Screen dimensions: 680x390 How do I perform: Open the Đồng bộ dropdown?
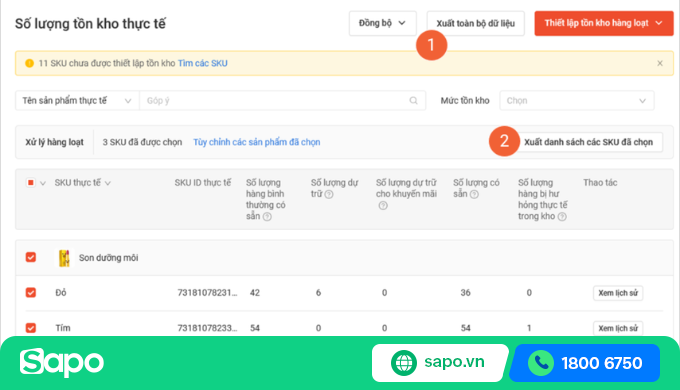coord(382,23)
